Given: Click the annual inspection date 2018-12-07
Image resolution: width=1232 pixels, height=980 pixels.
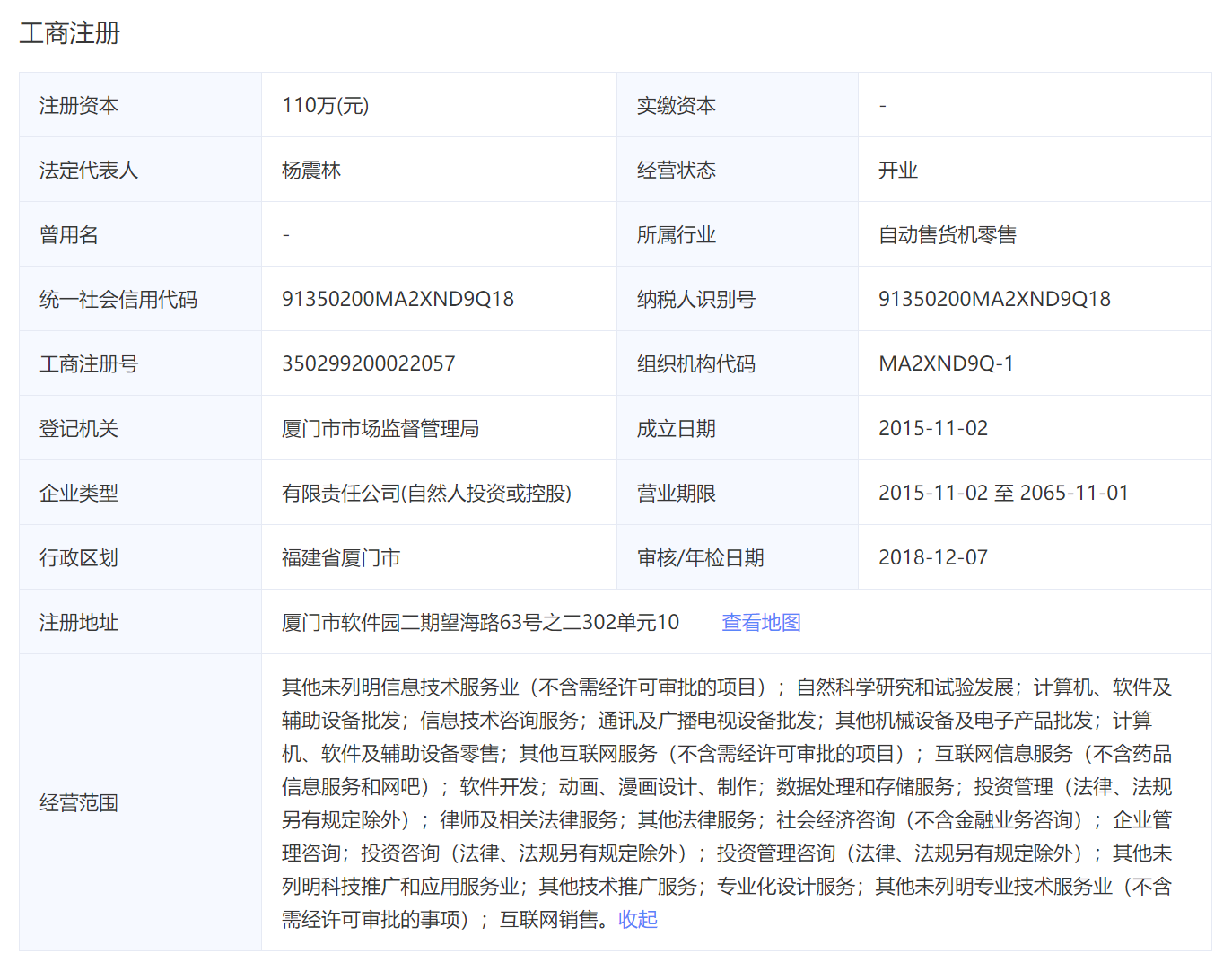Looking at the screenshot, I should (933, 557).
